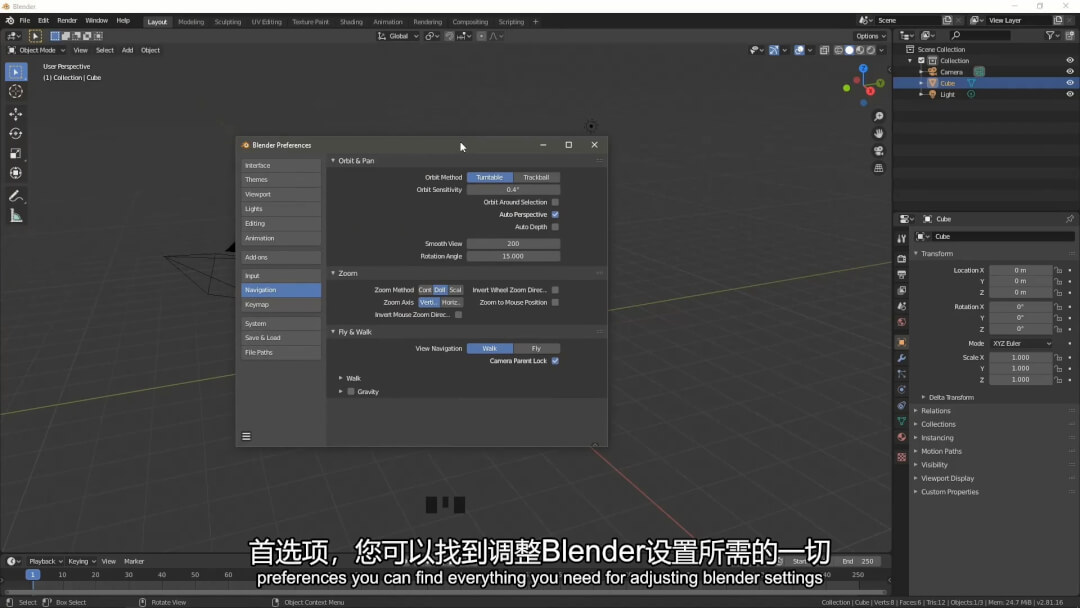
Task: Select the Cursor tool
Action: tap(16, 92)
